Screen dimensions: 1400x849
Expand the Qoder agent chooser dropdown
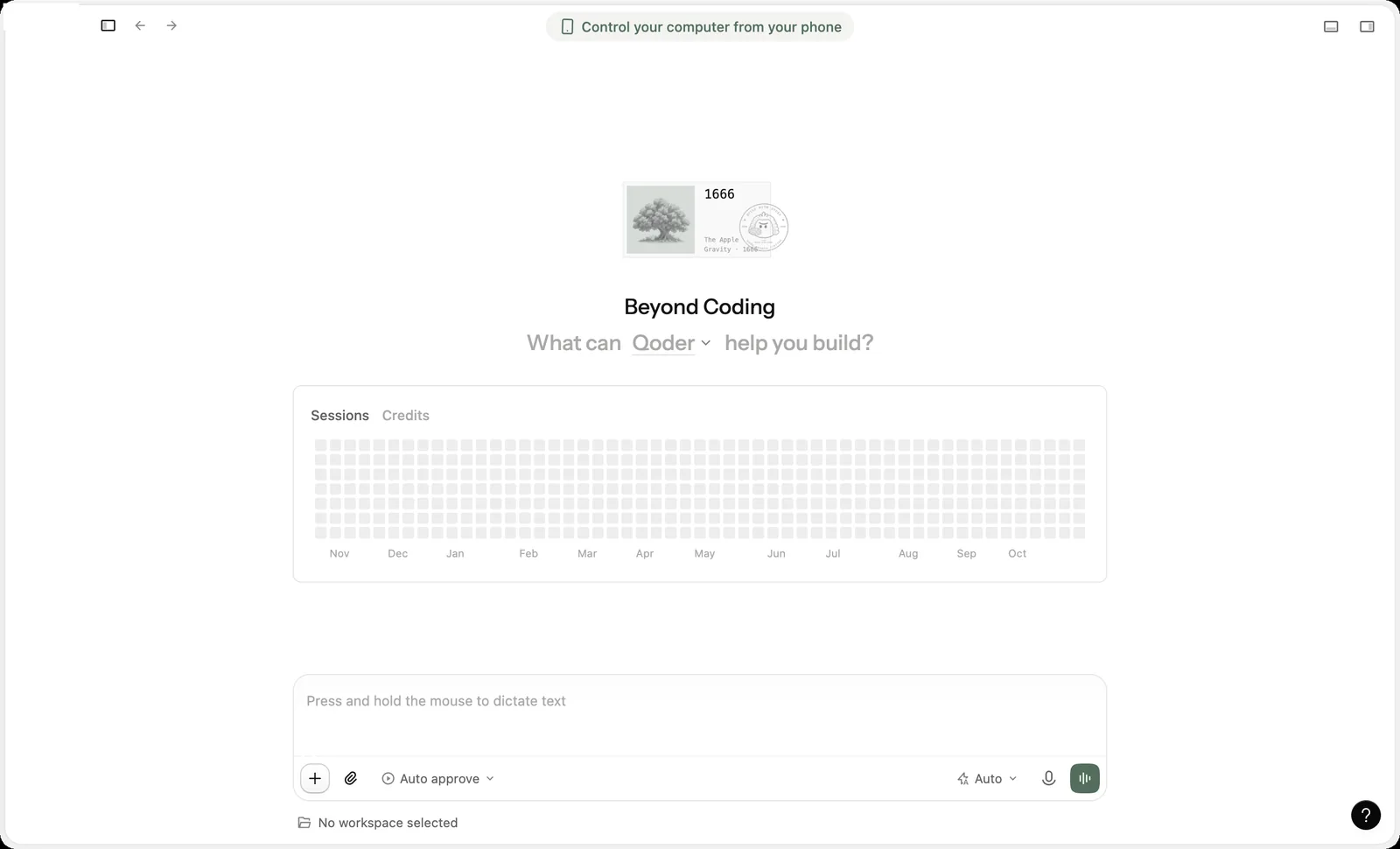pyautogui.click(x=671, y=343)
